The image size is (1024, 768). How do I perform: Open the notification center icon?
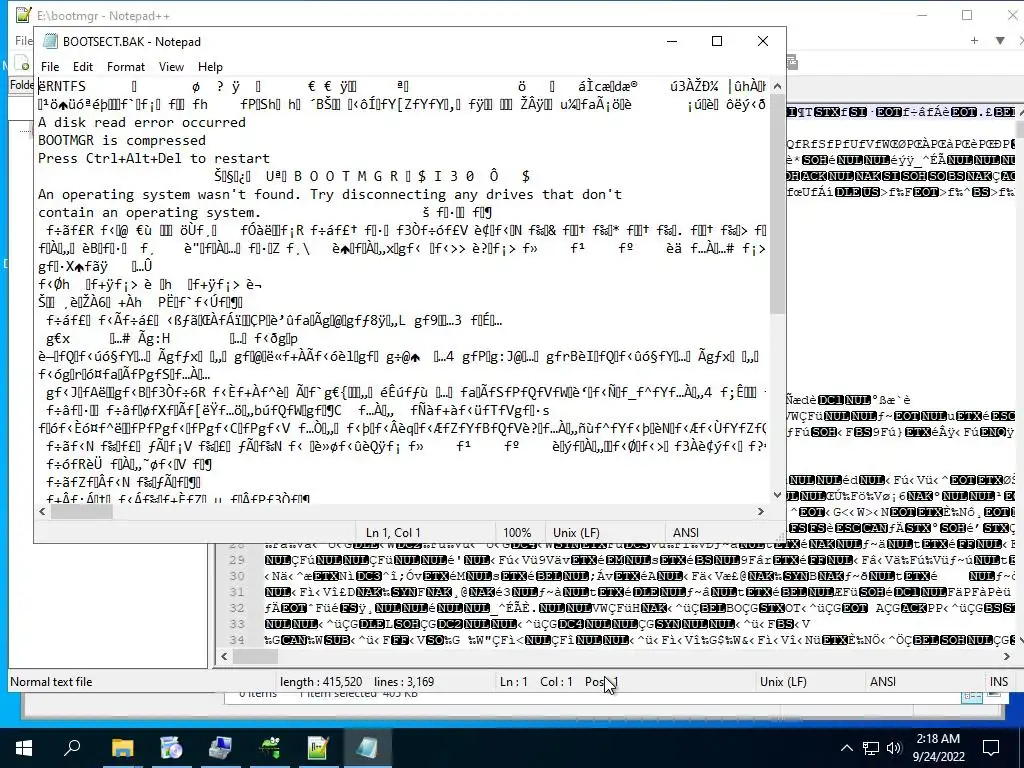(x=991, y=748)
